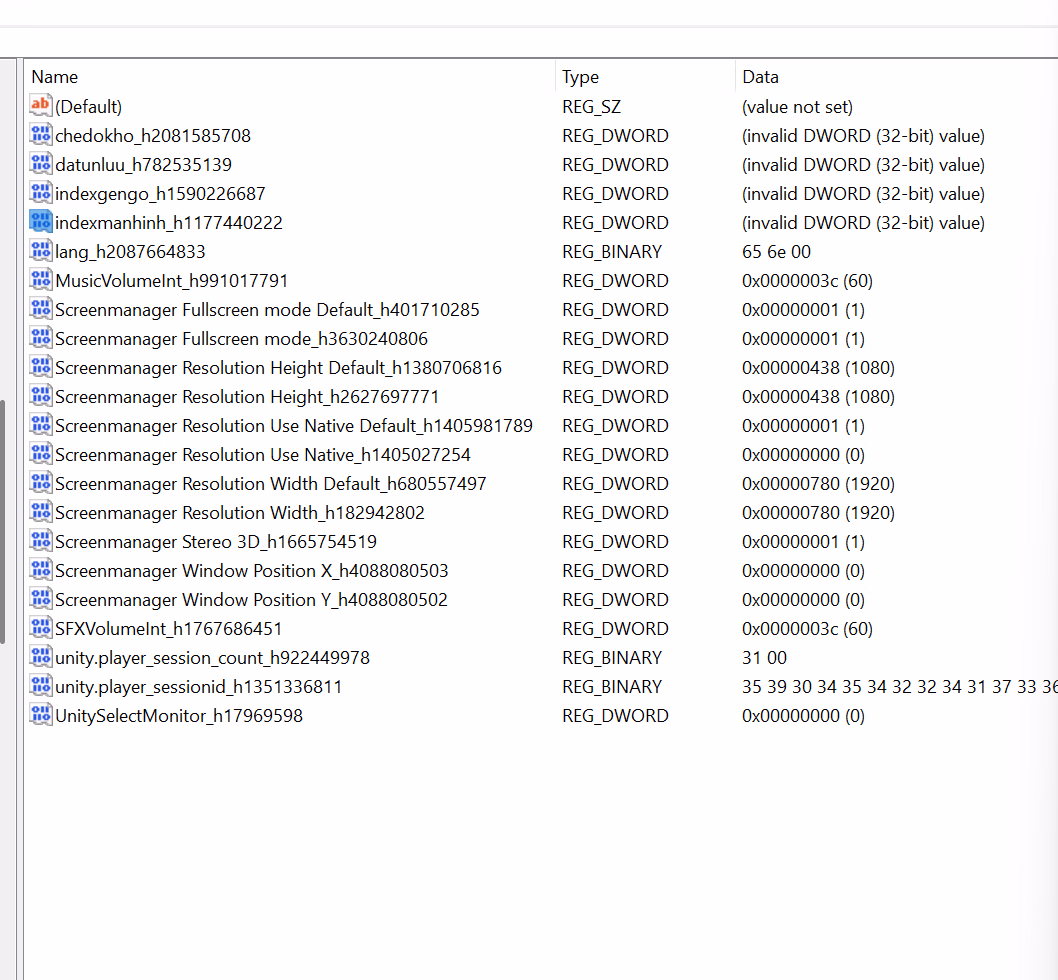Screen dimensions: 1058x980
Task: Select the unity.player_session_count value name
Action: pyautogui.click(x=213, y=658)
